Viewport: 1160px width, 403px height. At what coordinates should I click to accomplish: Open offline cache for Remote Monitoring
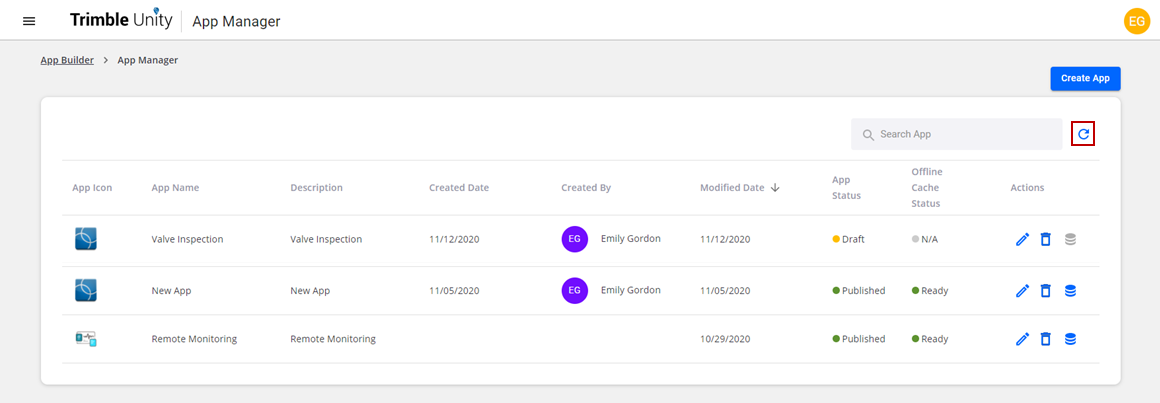coord(1070,339)
